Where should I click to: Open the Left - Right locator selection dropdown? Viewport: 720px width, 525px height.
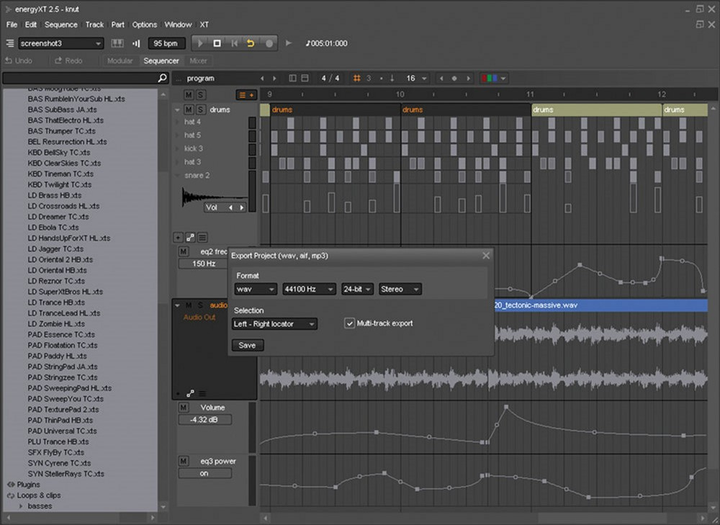(x=275, y=324)
